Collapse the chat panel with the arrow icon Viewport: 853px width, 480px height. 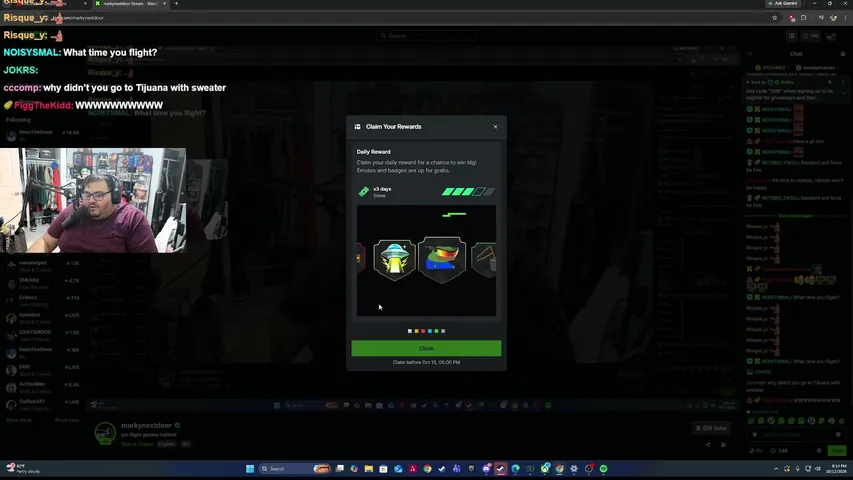[x=750, y=54]
